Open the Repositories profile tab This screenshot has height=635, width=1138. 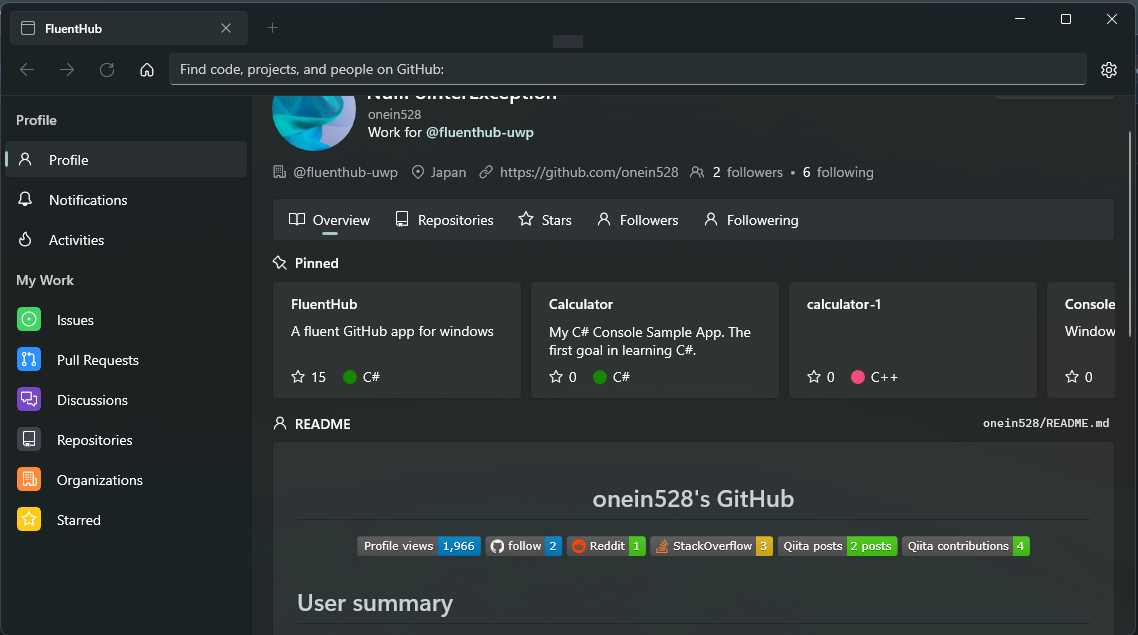pyautogui.click(x=445, y=219)
